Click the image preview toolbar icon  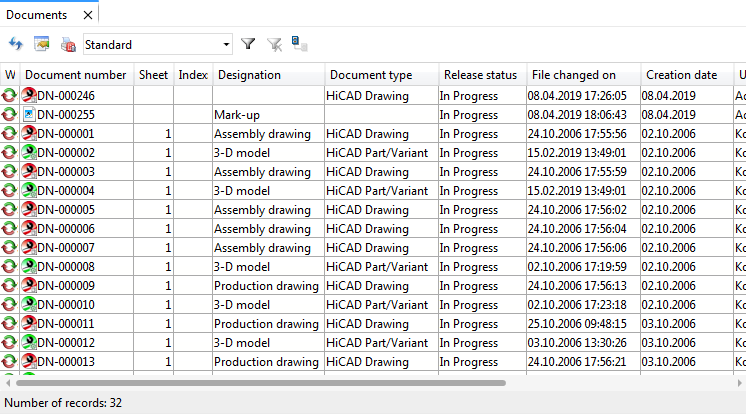42,44
